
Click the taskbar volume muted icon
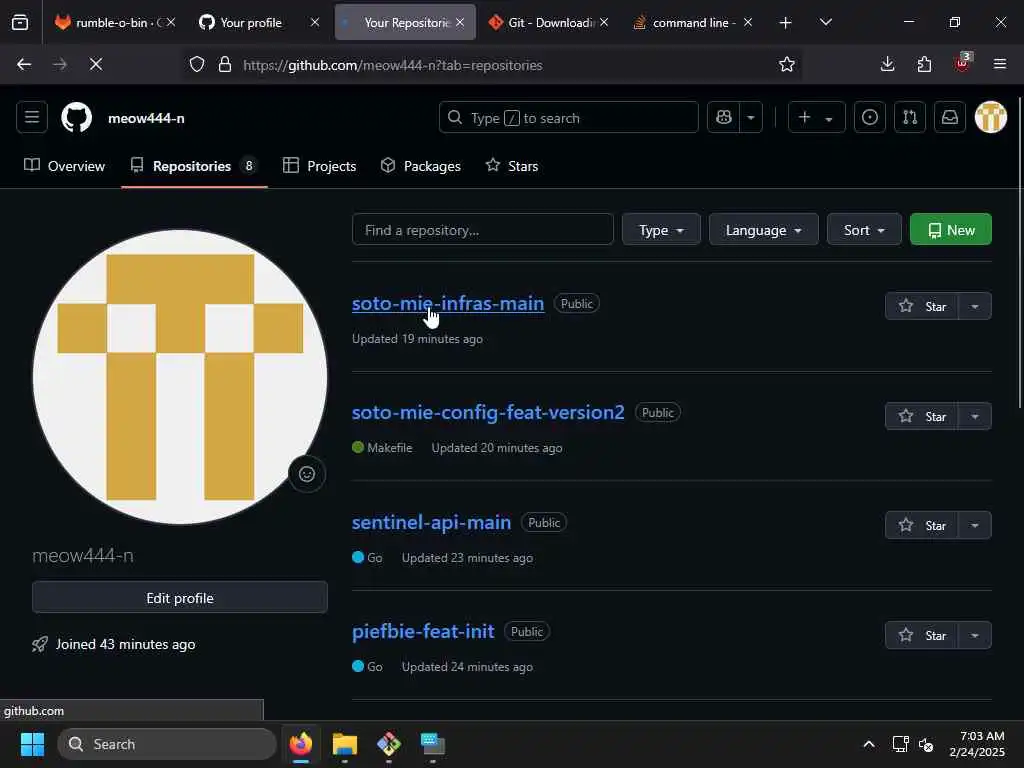(x=926, y=744)
